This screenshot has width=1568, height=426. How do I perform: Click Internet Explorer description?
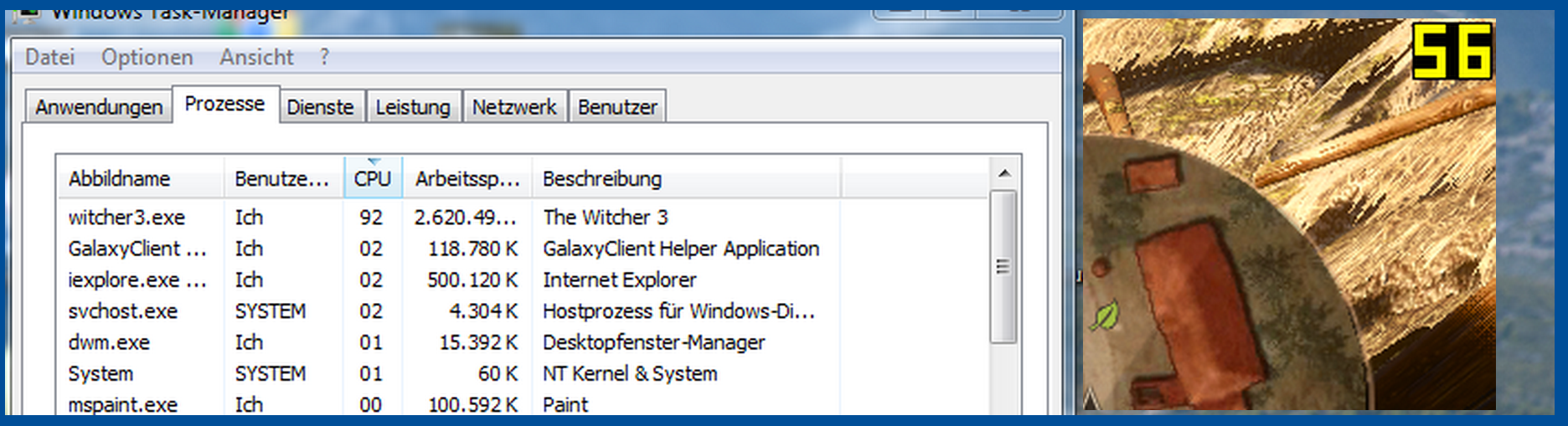point(620,280)
